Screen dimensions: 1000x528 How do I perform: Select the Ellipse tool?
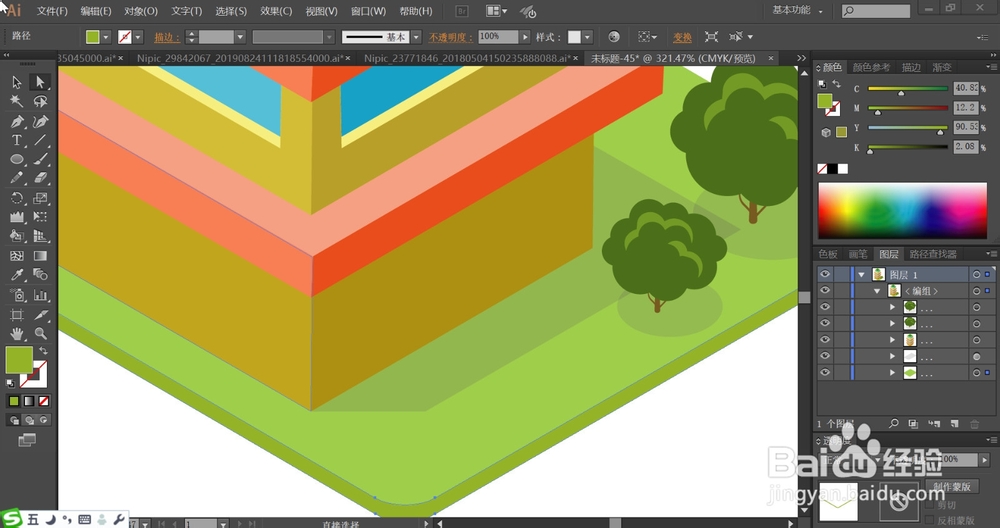pos(17,159)
